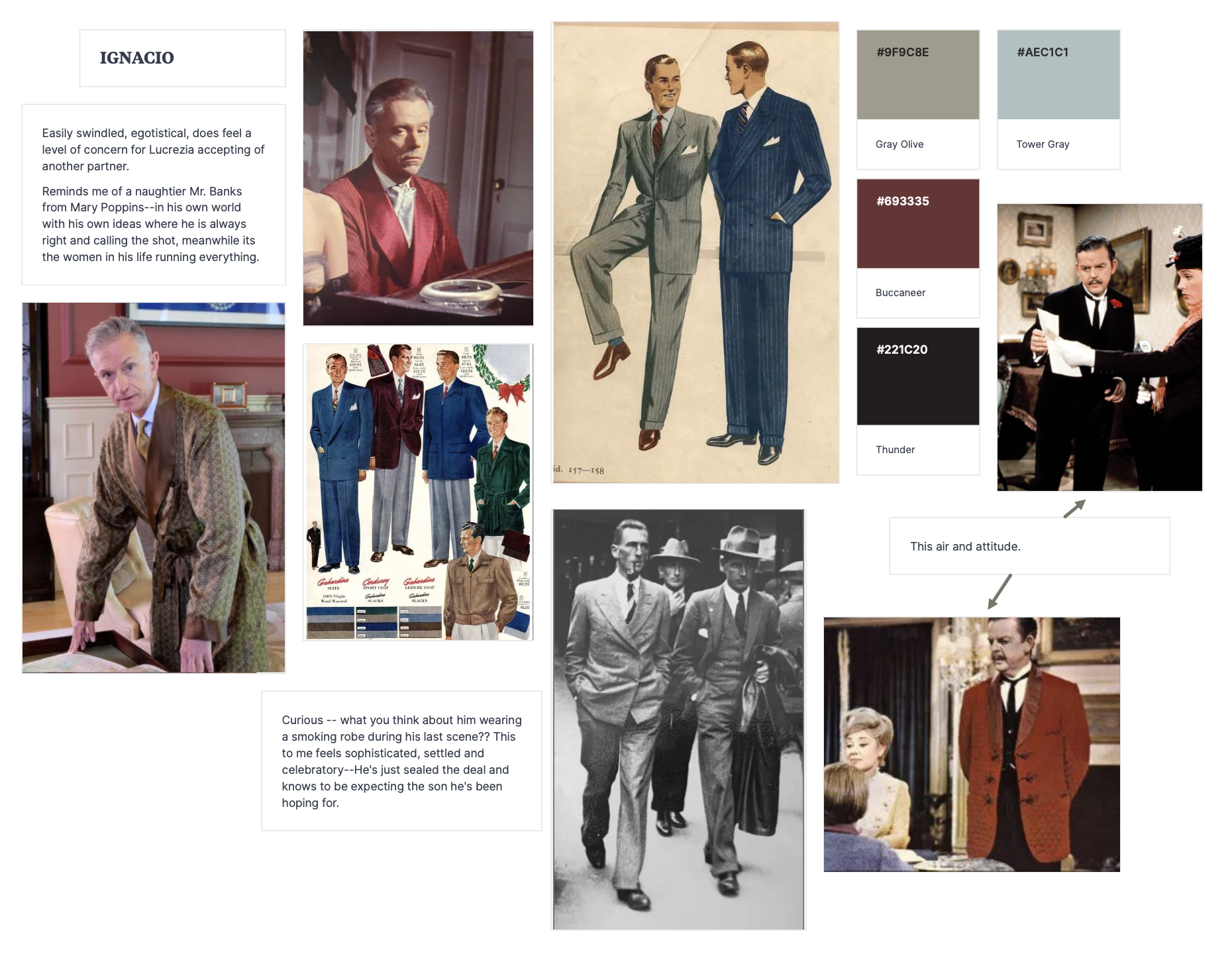Select the IGNACIO title card
The width and height of the screenshot is (1232, 958).
pyautogui.click(x=182, y=58)
